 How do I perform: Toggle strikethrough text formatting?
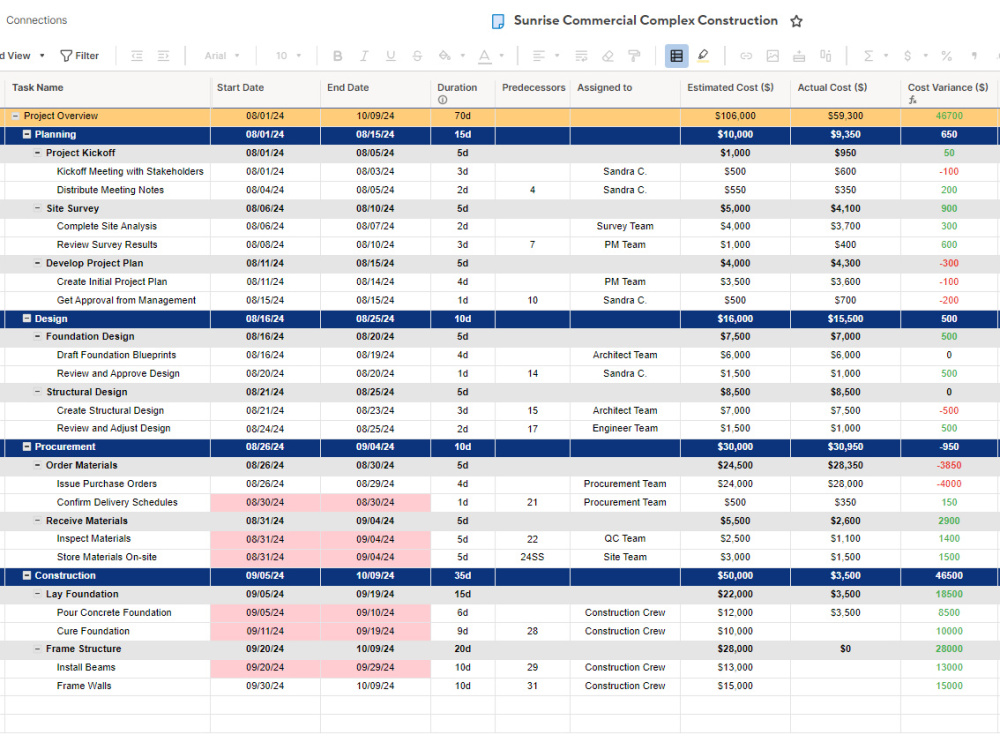coord(416,55)
